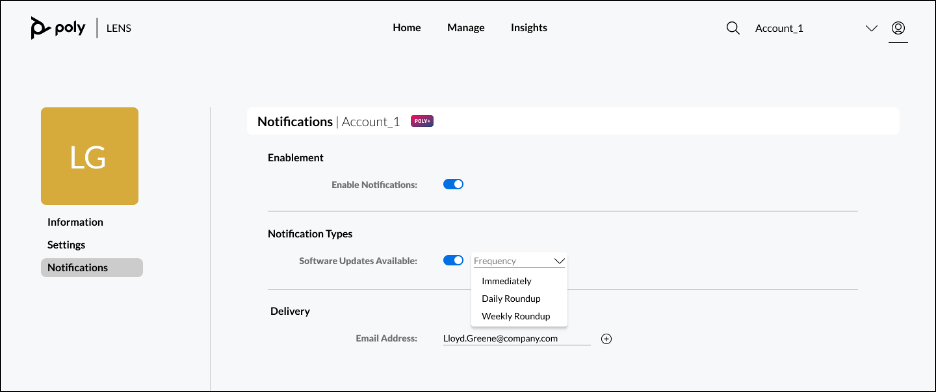Image resolution: width=936 pixels, height=392 pixels.
Task: Select Notifications in the sidebar
Action: (x=92, y=267)
